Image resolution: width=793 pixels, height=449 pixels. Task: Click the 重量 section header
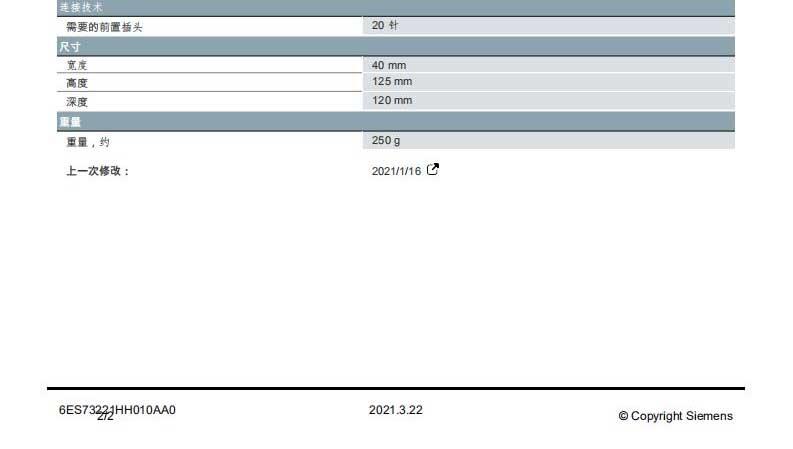coord(69,122)
